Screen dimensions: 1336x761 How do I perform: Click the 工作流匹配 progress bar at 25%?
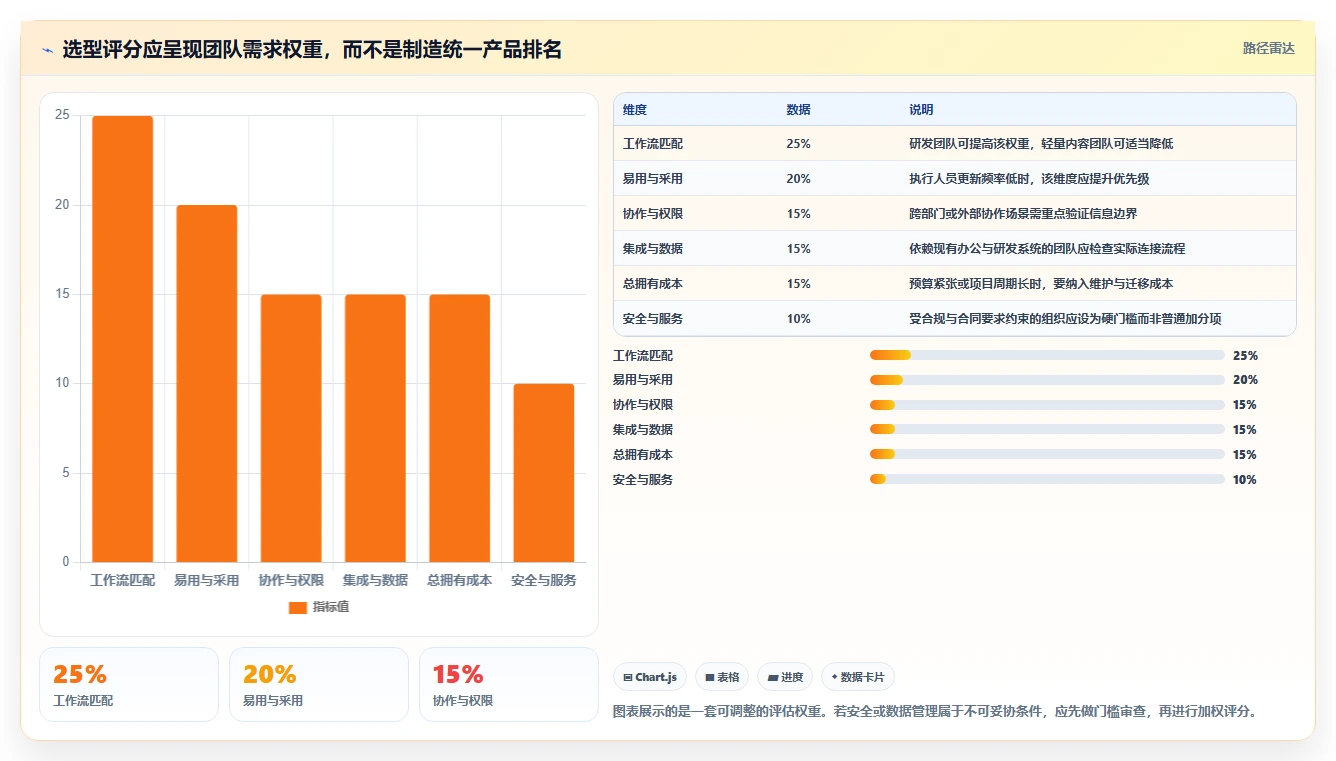pos(1047,355)
